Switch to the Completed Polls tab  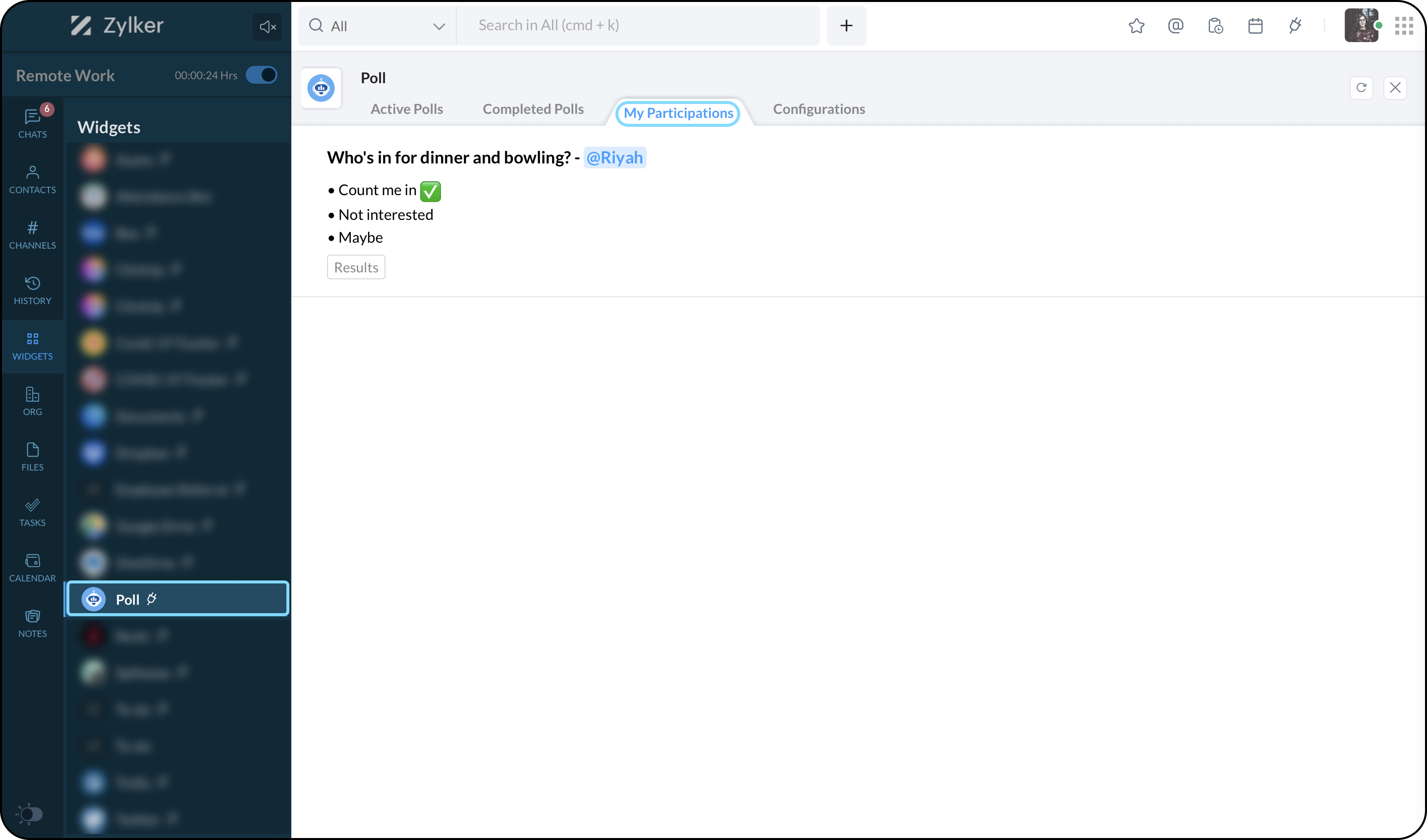533,109
